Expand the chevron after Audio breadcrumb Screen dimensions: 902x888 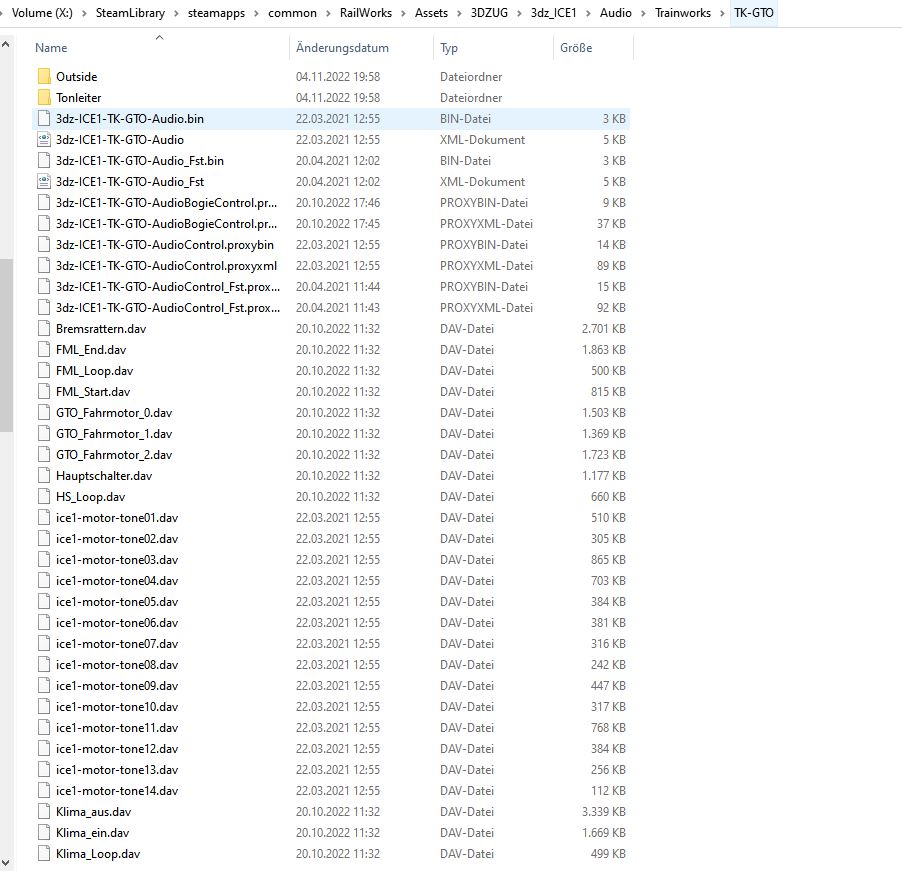pos(643,13)
